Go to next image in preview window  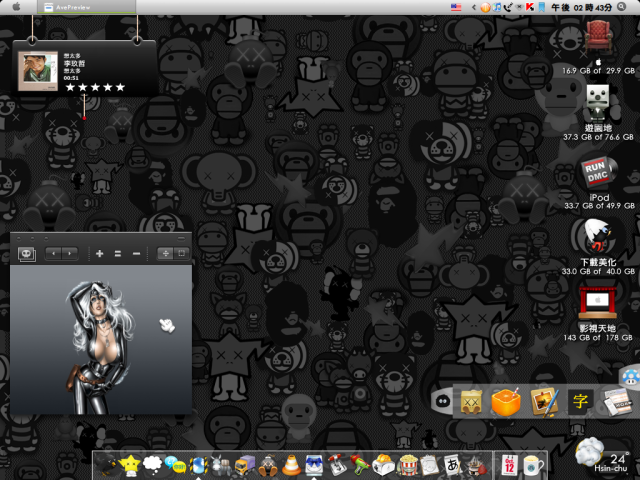click(x=70, y=253)
